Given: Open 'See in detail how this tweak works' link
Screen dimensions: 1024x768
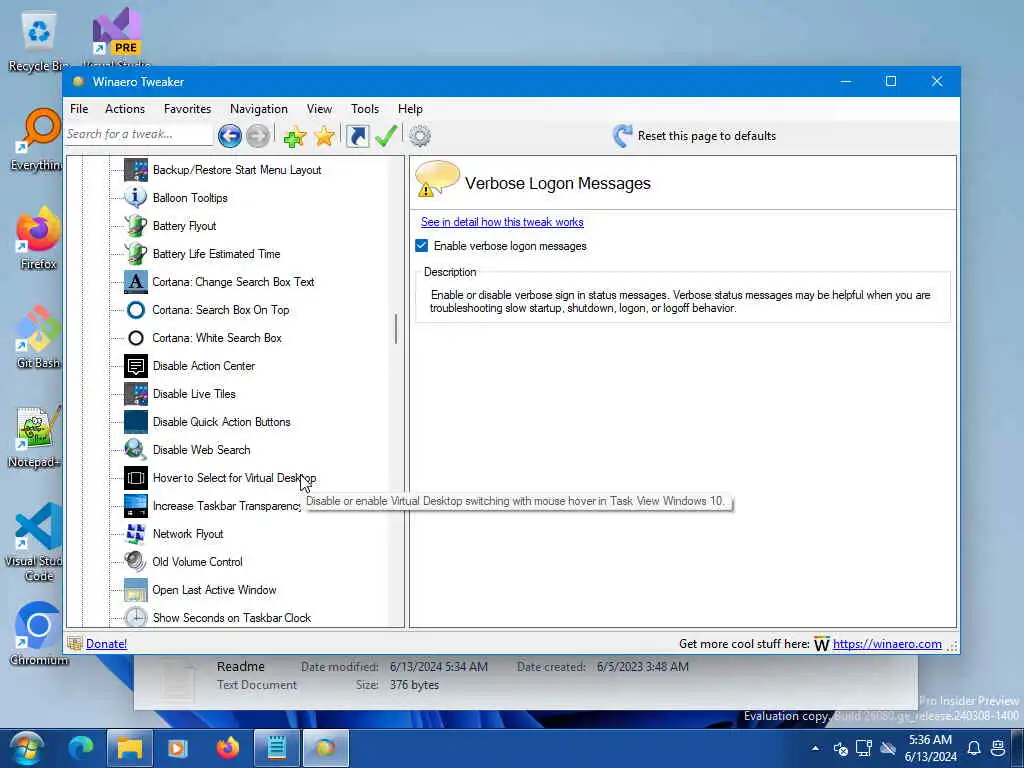Looking at the screenshot, I should point(502,222).
